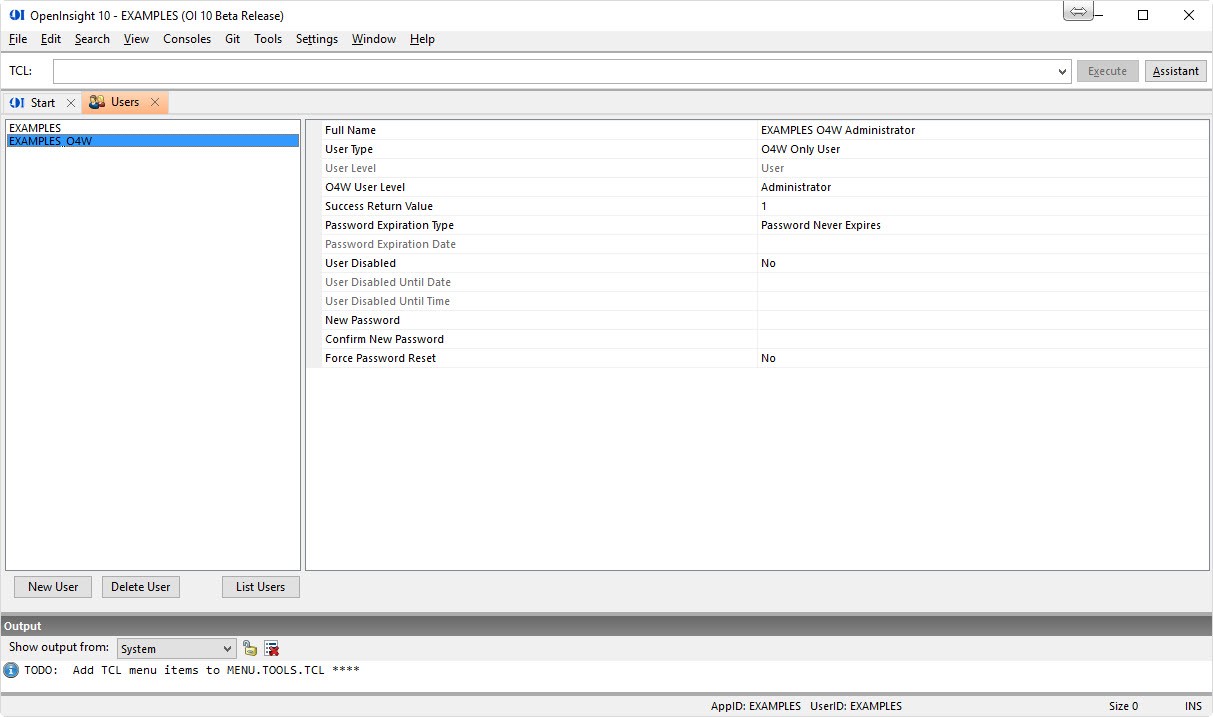1213x717 pixels.
Task: Click the List Users button
Action: click(261, 587)
